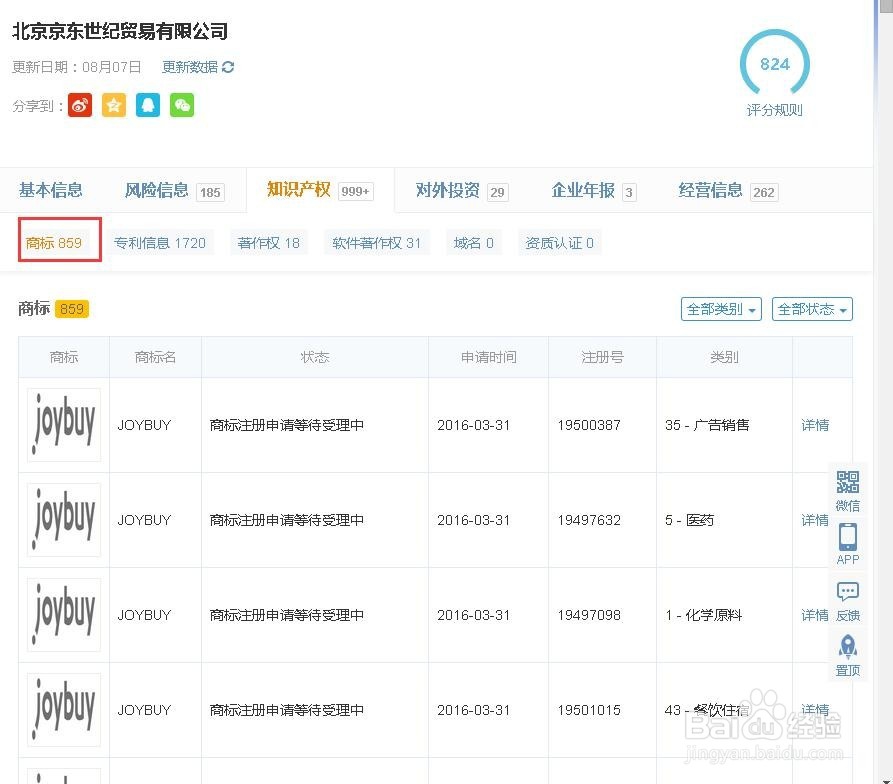Select the 专利信息 1720 sub-tab
Image resolution: width=893 pixels, height=784 pixels.
pyautogui.click(x=159, y=243)
